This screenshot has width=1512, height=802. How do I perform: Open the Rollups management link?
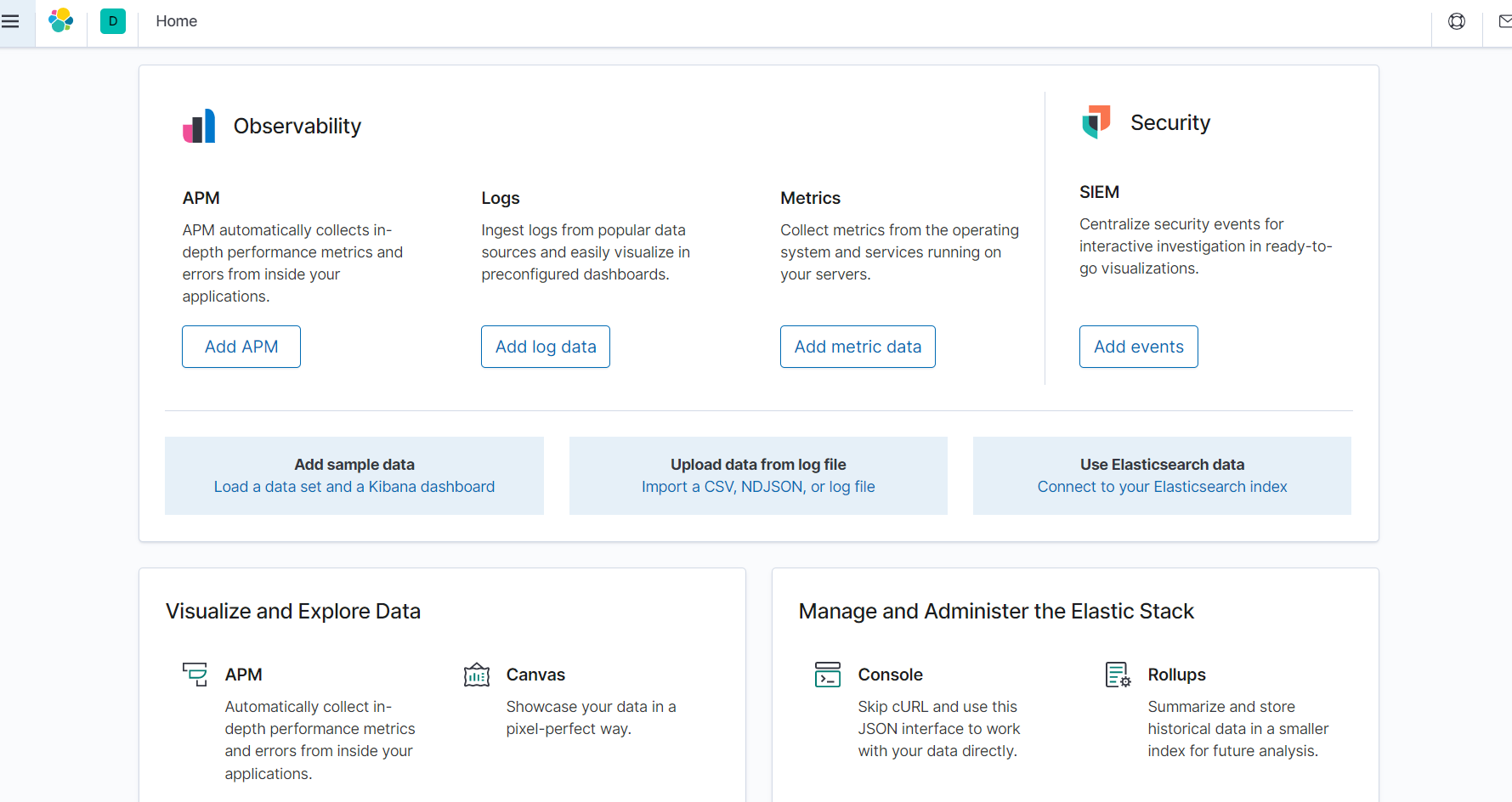click(1176, 675)
